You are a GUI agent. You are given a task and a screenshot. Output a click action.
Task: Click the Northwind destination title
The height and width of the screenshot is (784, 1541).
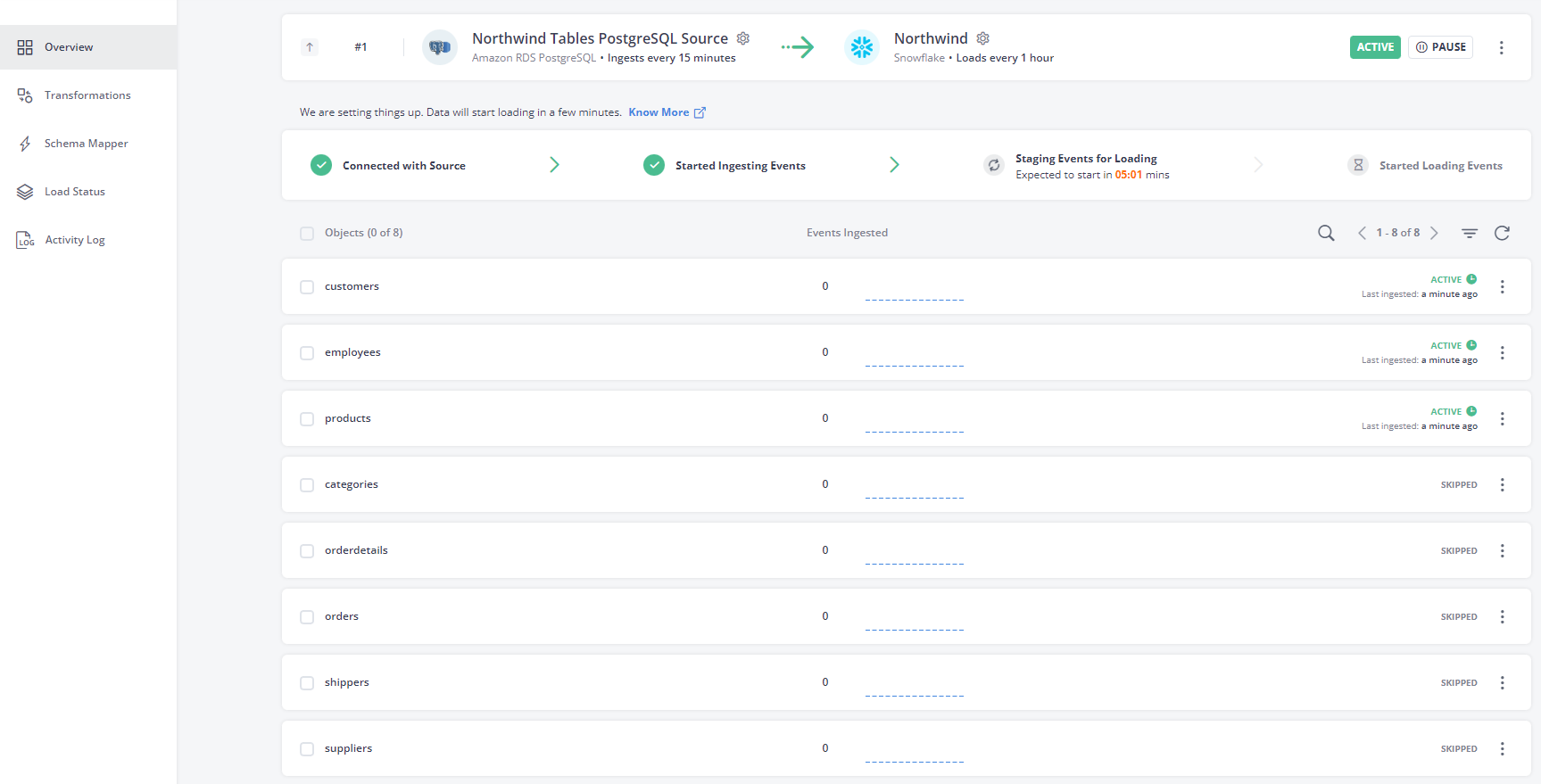[931, 38]
